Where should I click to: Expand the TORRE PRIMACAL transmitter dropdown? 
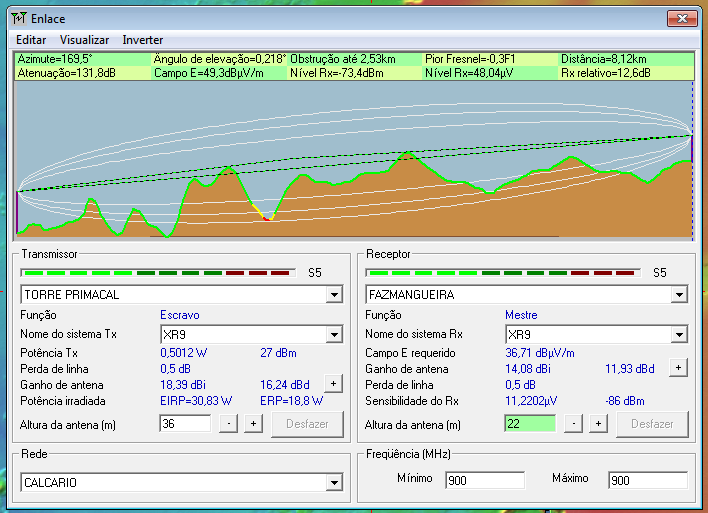tap(334, 295)
